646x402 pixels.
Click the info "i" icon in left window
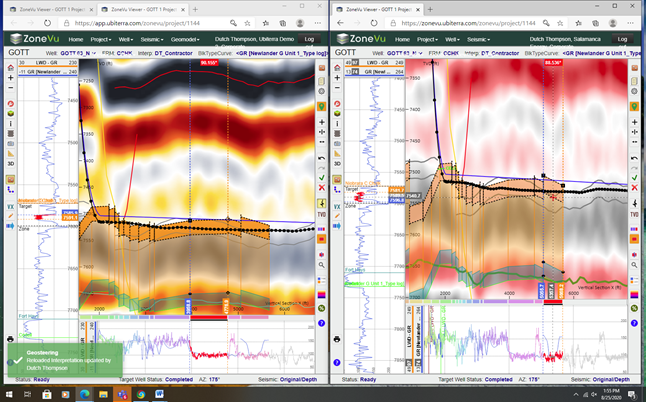tap(11, 123)
